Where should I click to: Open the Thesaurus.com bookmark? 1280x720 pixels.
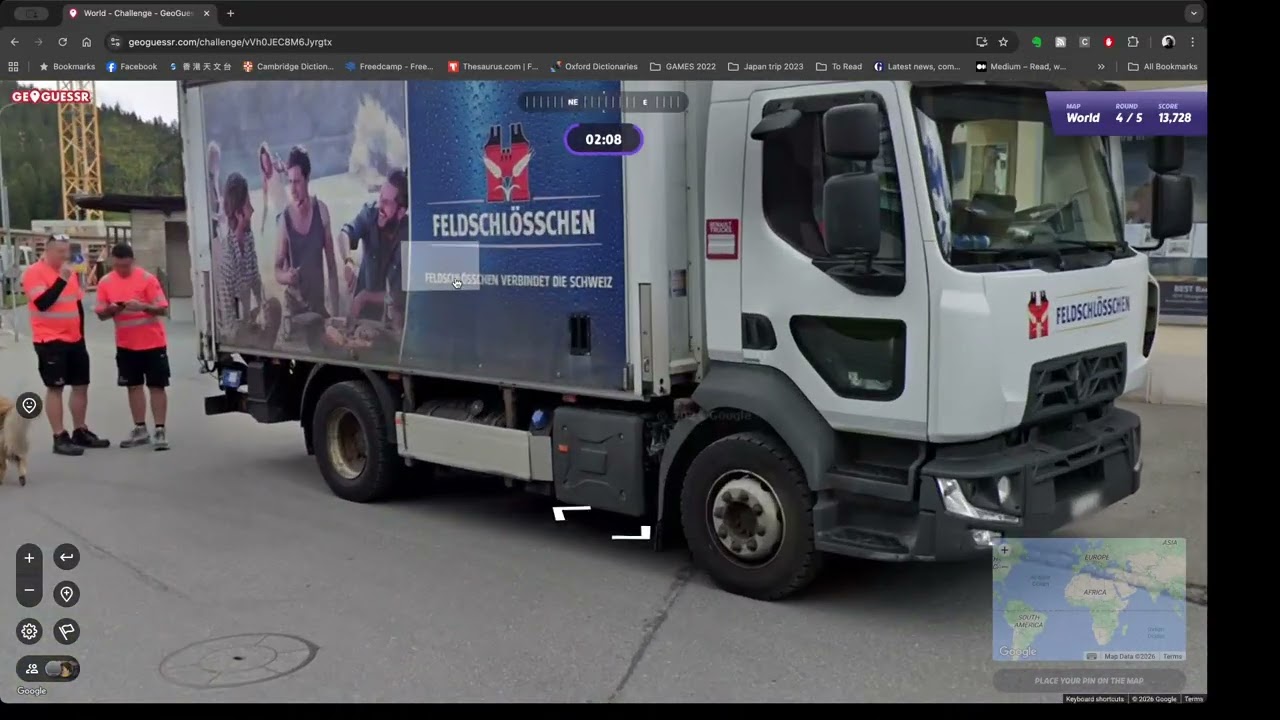tap(493, 66)
